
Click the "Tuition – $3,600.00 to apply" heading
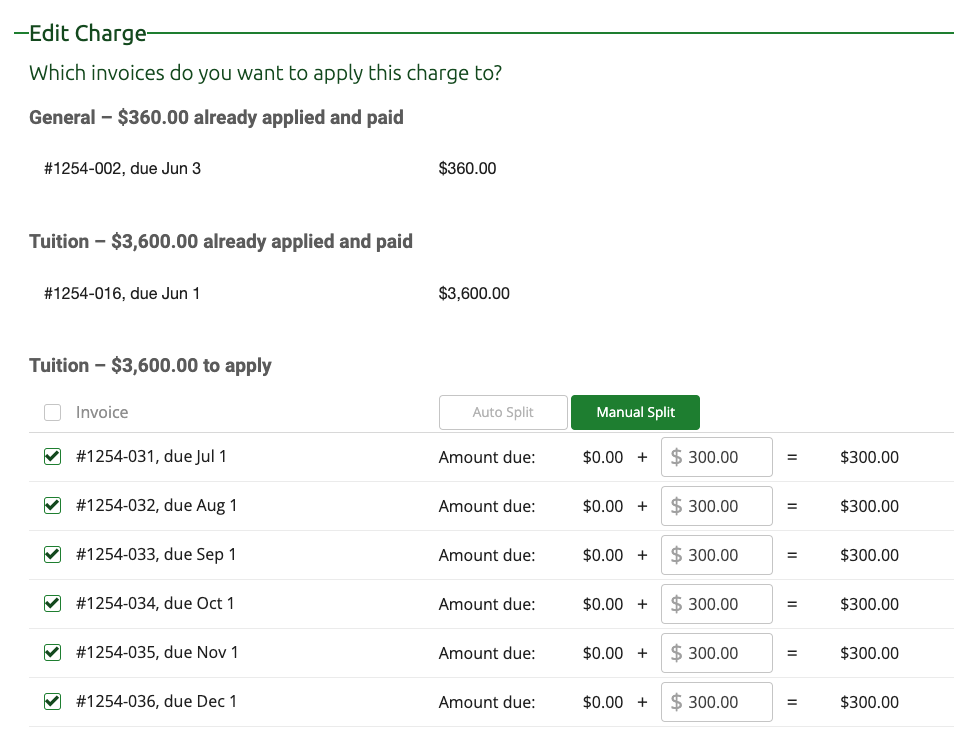pos(150,366)
